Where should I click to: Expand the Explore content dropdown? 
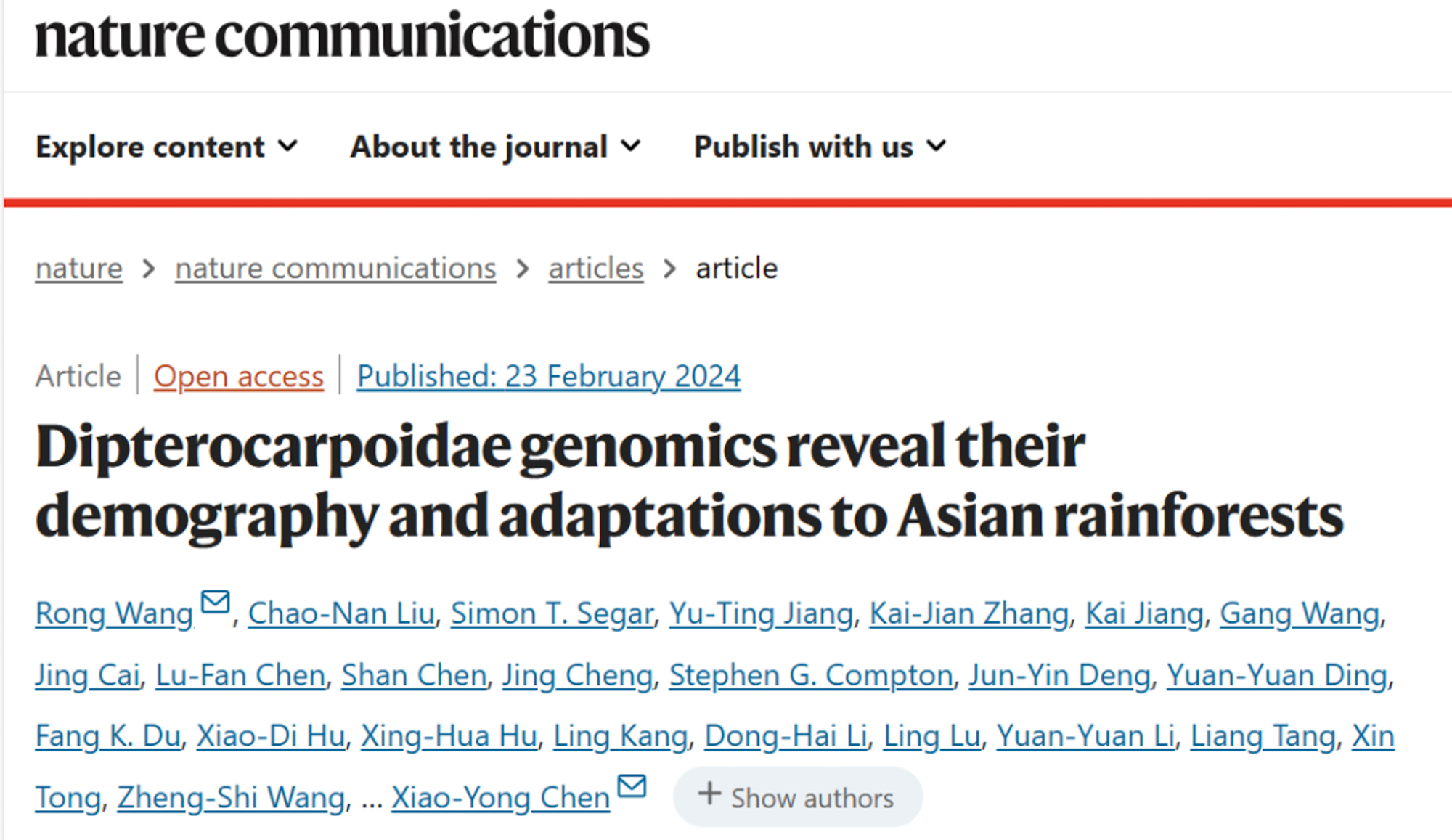[x=167, y=147]
